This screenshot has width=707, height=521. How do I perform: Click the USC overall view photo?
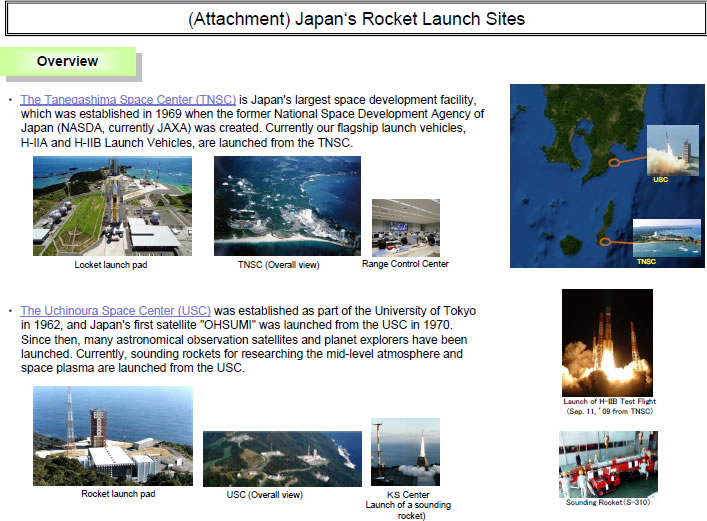click(x=282, y=459)
